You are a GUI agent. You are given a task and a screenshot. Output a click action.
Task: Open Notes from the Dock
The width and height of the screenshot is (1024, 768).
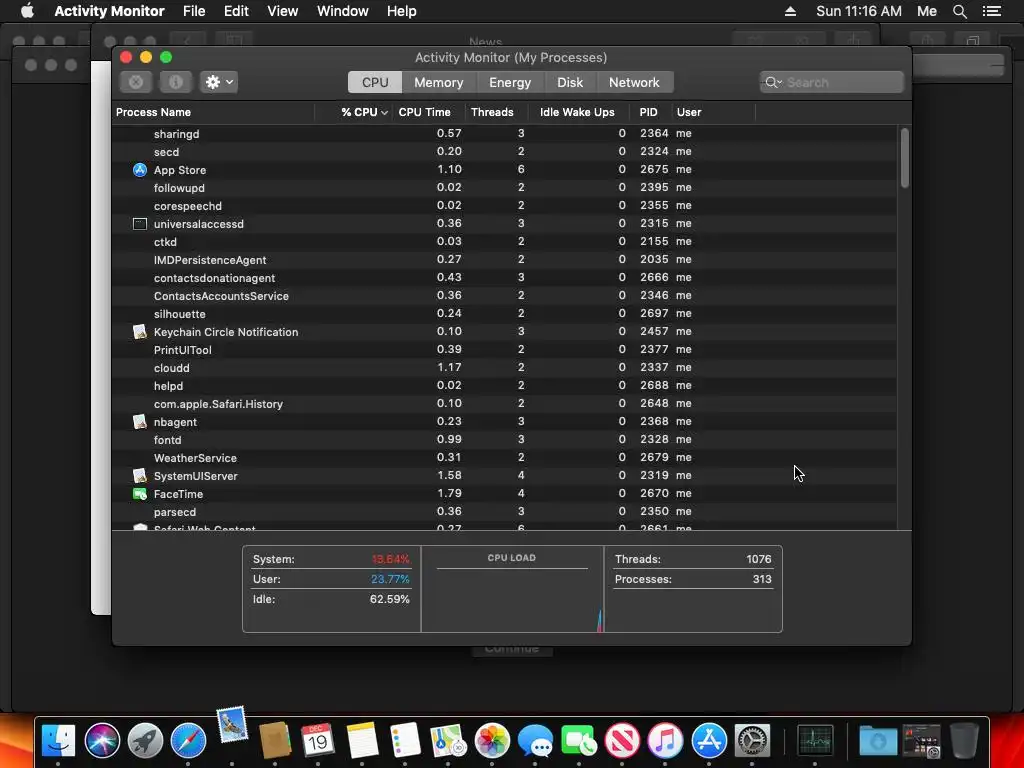click(x=362, y=741)
